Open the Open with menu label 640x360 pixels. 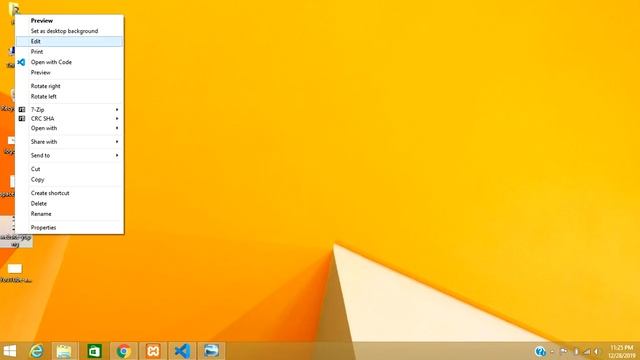[44, 128]
